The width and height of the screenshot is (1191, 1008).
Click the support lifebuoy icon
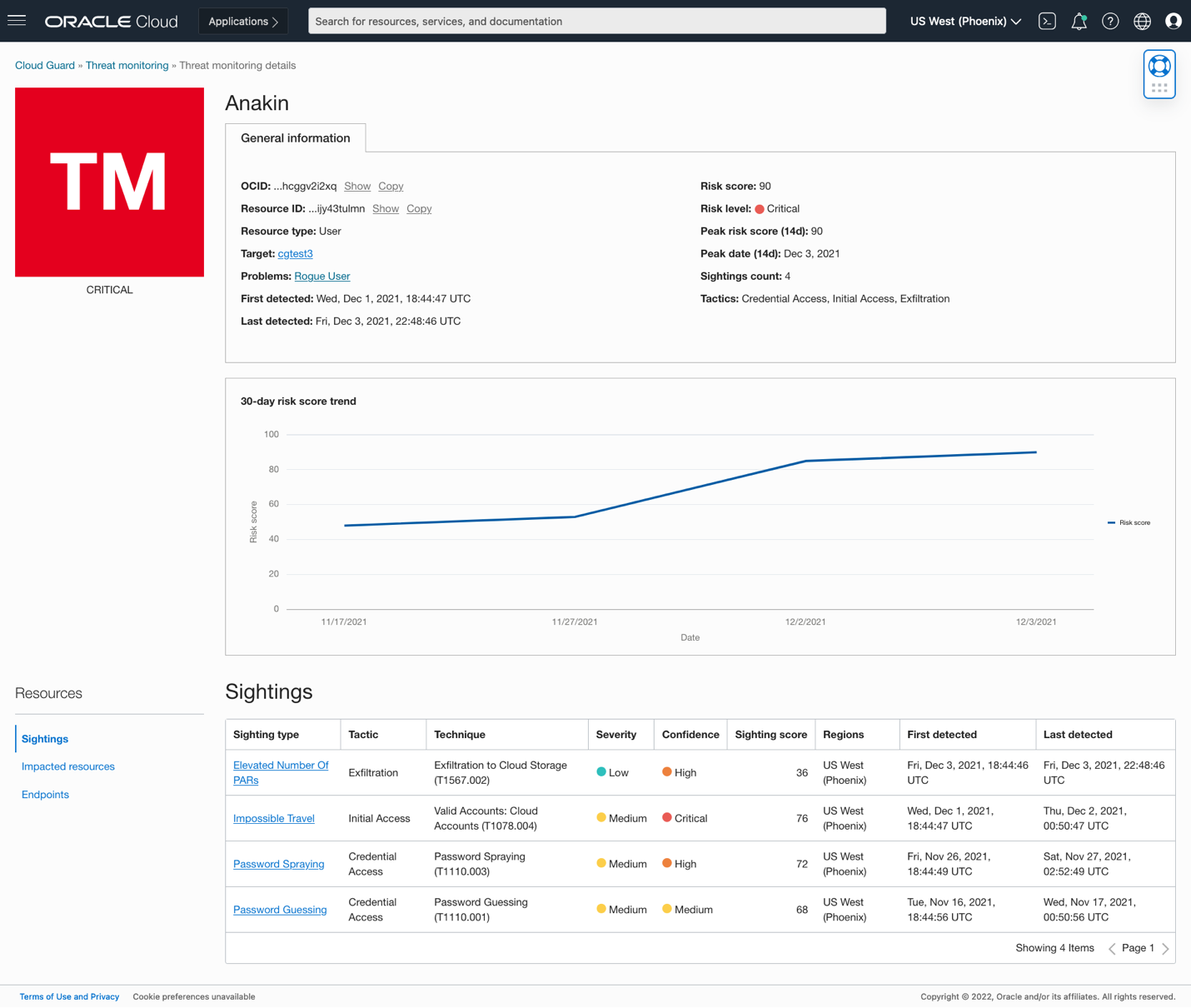pyautogui.click(x=1159, y=66)
